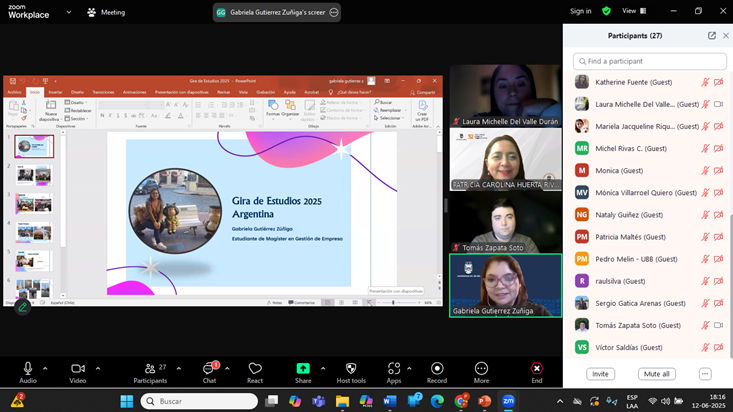Open File Explorer from the taskbar
The width and height of the screenshot is (733, 412).
click(x=342, y=401)
